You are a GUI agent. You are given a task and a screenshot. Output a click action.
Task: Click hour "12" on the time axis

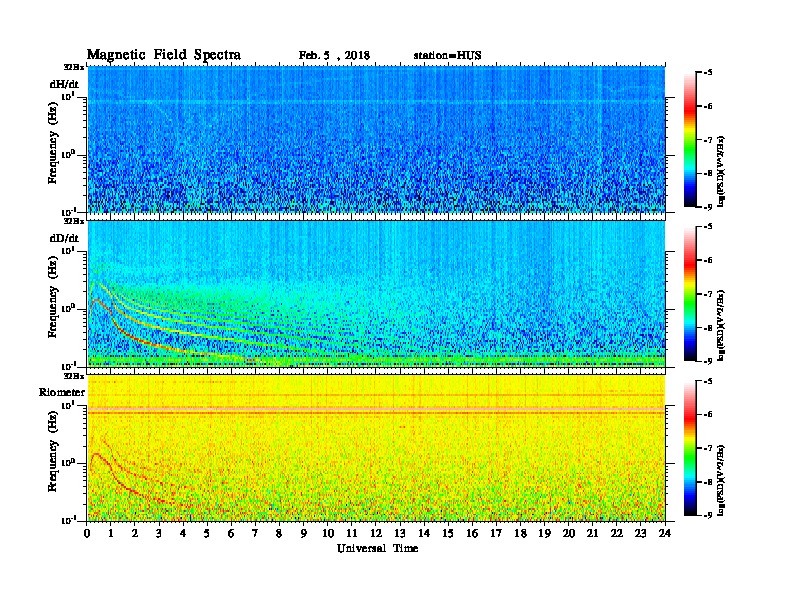coord(376,534)
